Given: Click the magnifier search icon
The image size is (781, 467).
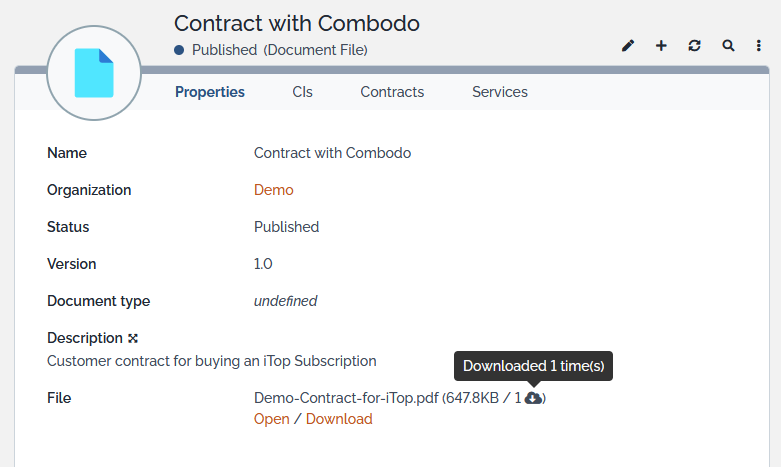Looking at the screenshot, I should (x=728, y=46).
